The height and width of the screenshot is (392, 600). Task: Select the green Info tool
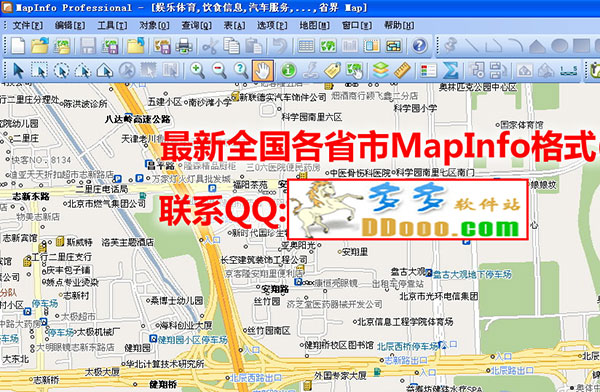click(289, 70)
